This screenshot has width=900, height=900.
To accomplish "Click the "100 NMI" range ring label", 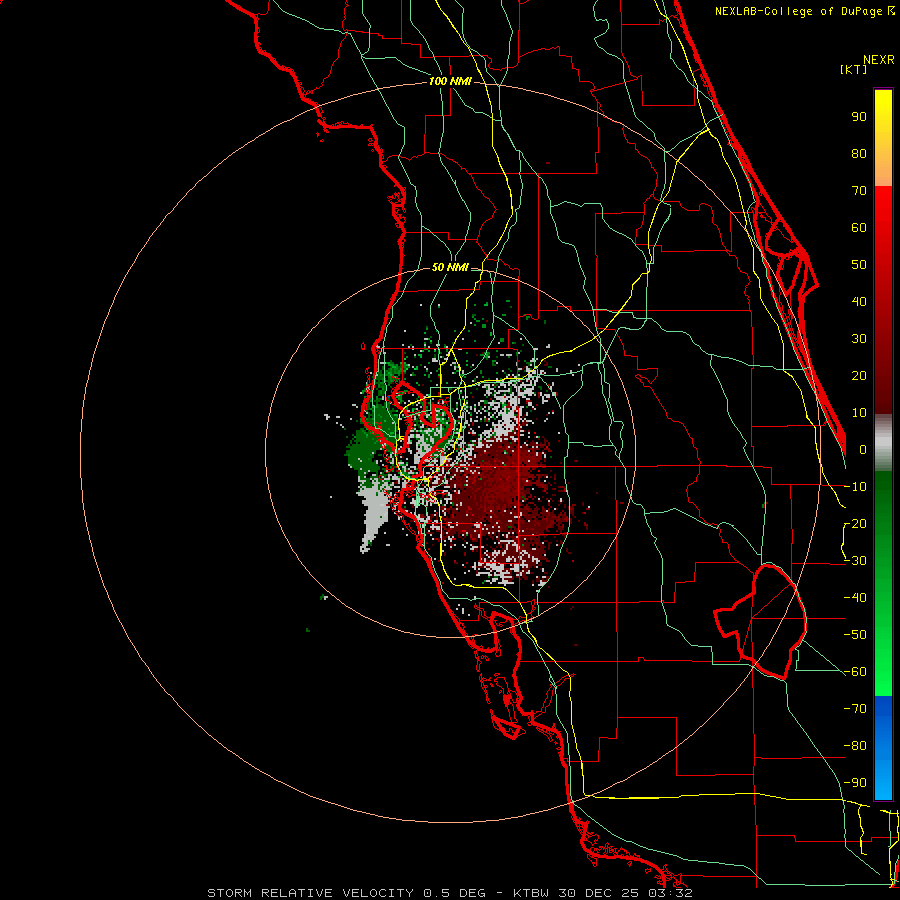I will pos(450,82).
